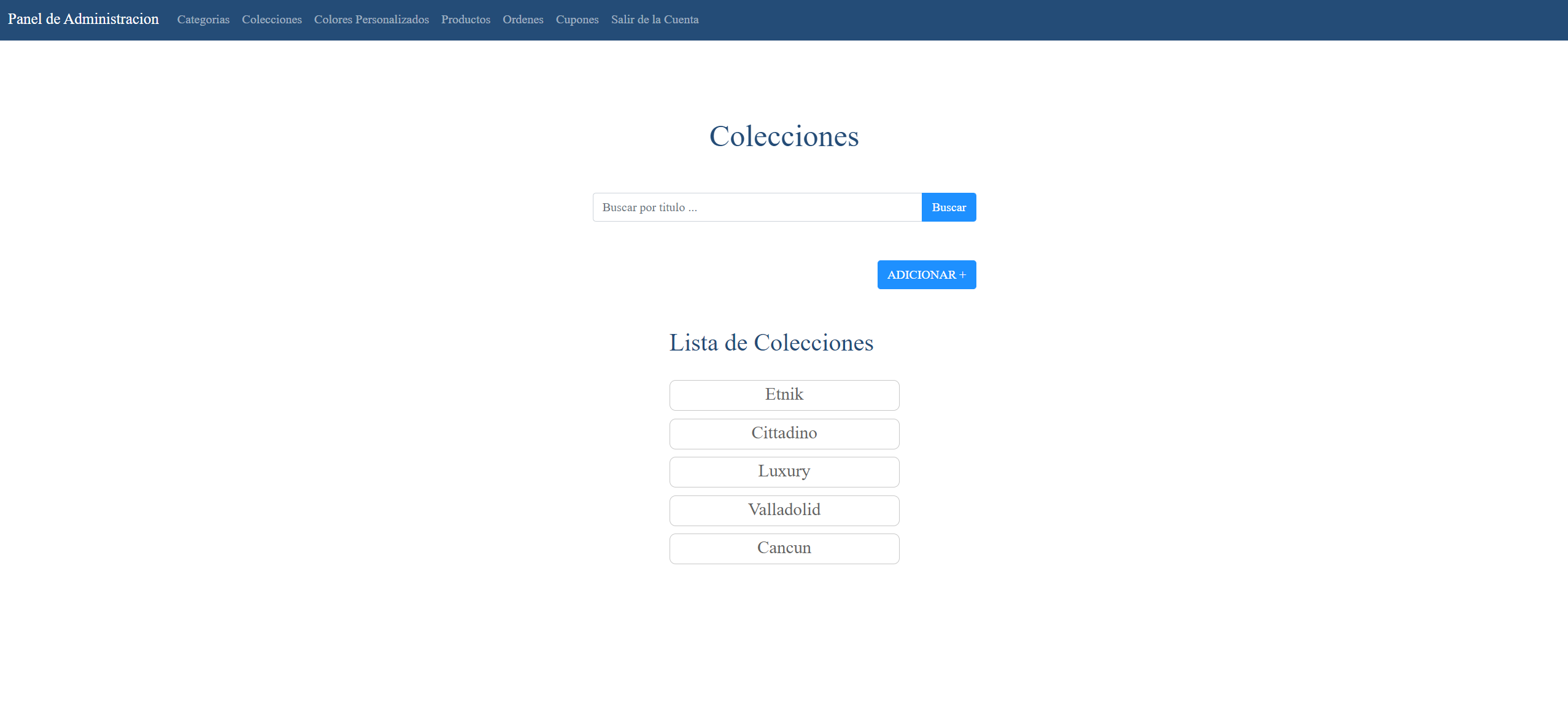Image resolution: width=1568 pixels, height=722 pixels.
Task: Click the Colecciones page heading
Action: (784, 136)
